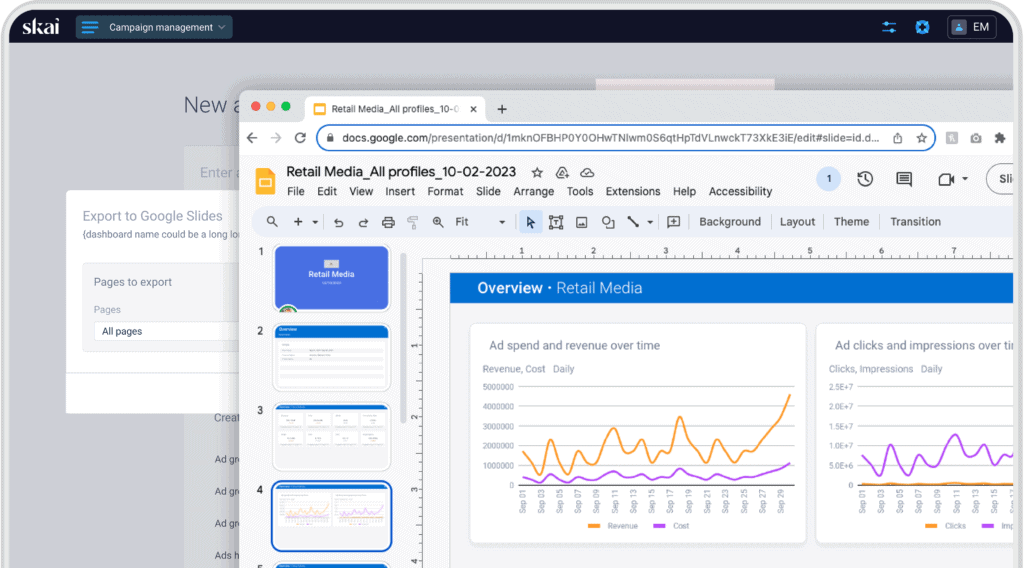The width and height of the screenshot is (1024, 568).
Task: Close the Retail Media browser tab
Action: coord(473,109)
